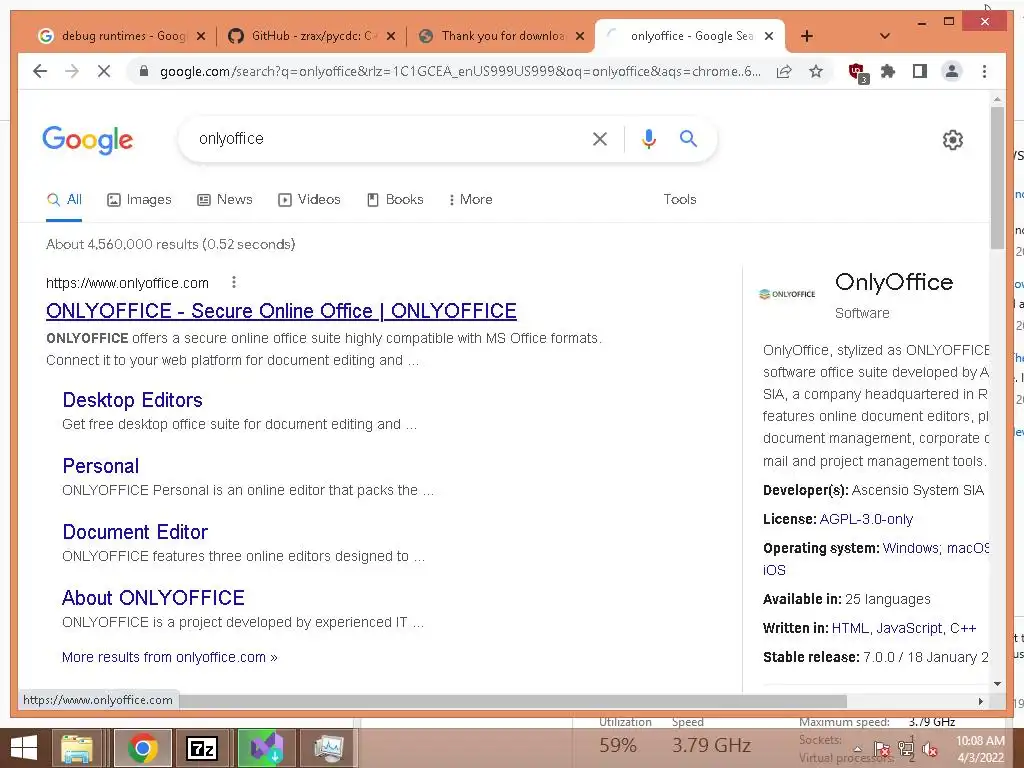Open Google quick settings gear
This screenshot has width=1024, height=768.
point(953,140)
